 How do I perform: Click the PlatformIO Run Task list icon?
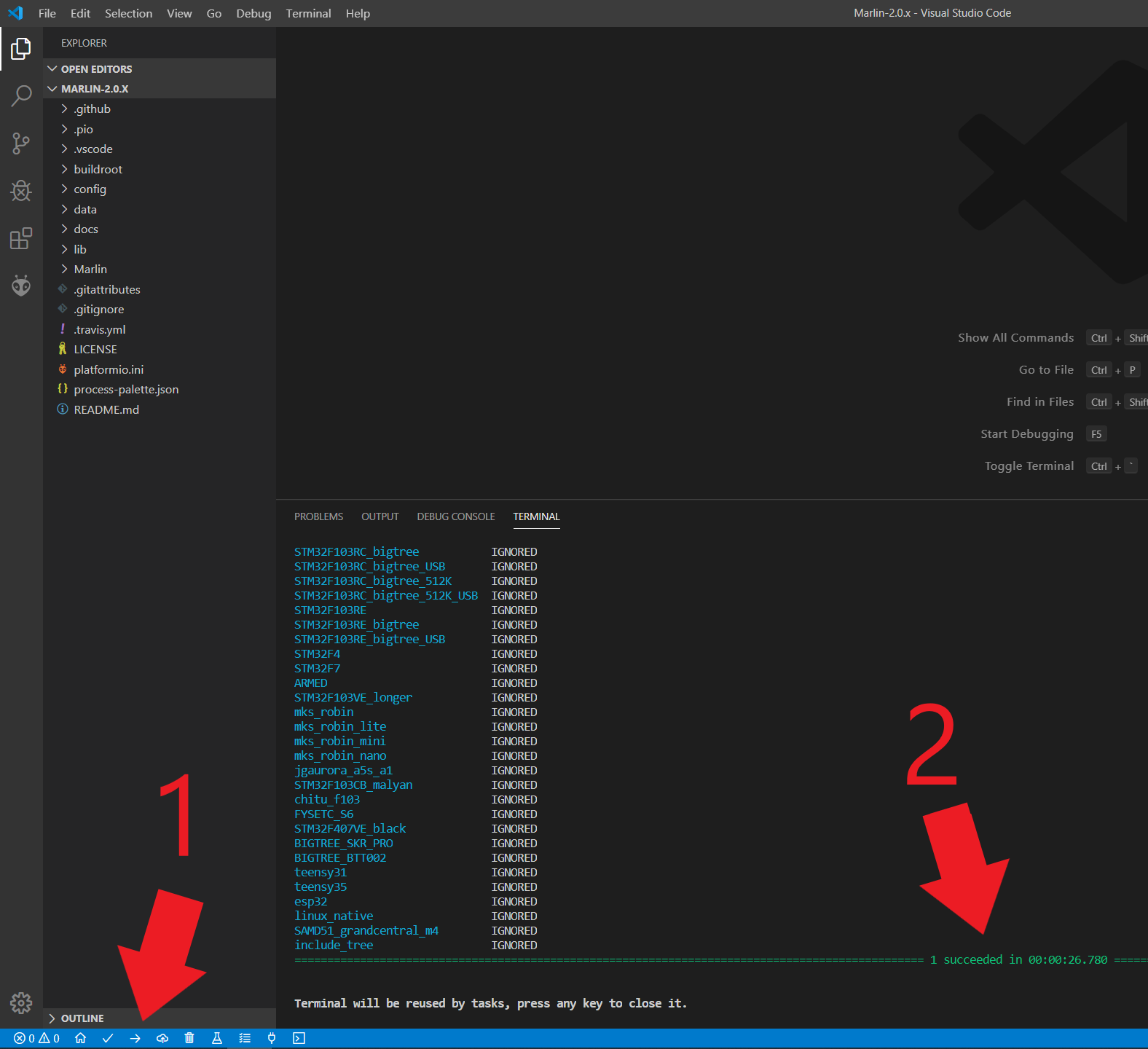[245, 1039]
